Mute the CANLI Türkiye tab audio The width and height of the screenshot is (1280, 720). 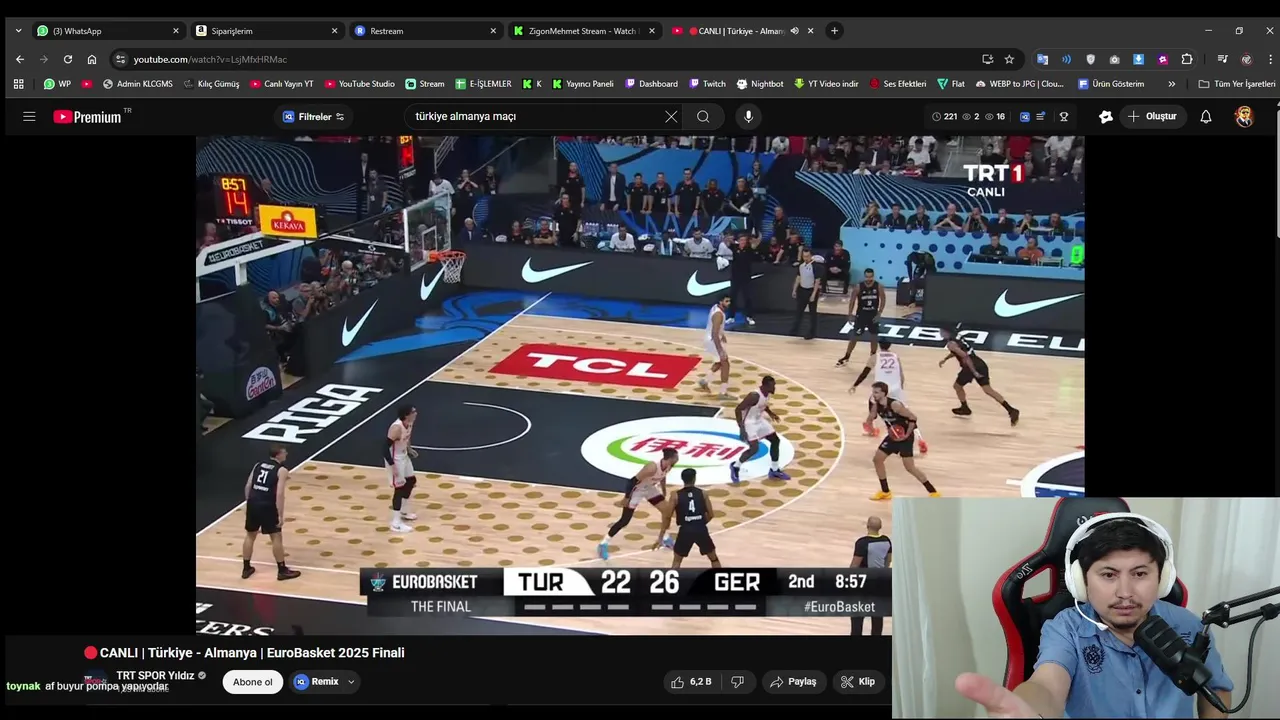(x=795, y=31)
